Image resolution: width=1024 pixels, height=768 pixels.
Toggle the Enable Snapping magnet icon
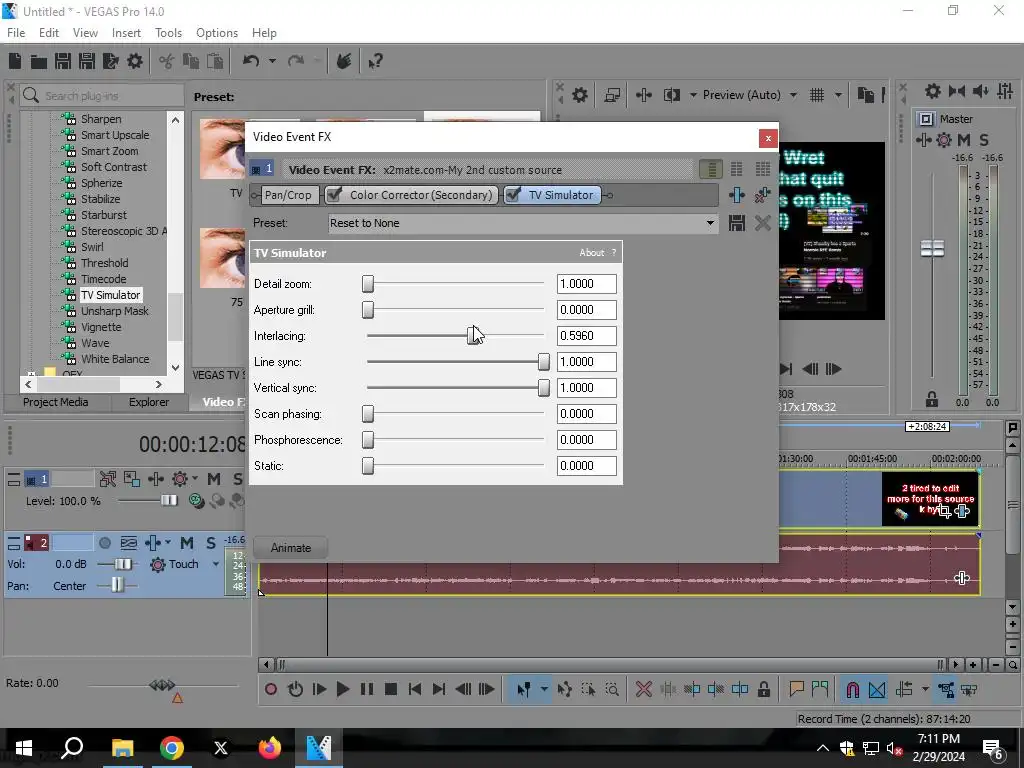pyautogui.click(x=852, y=689)
